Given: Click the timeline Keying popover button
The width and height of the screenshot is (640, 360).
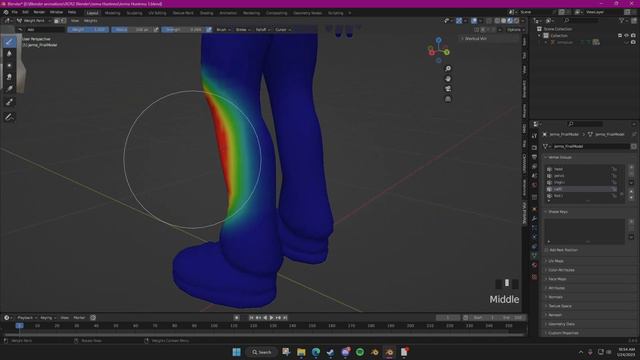Looking at the screenshot, I should 48,318.
